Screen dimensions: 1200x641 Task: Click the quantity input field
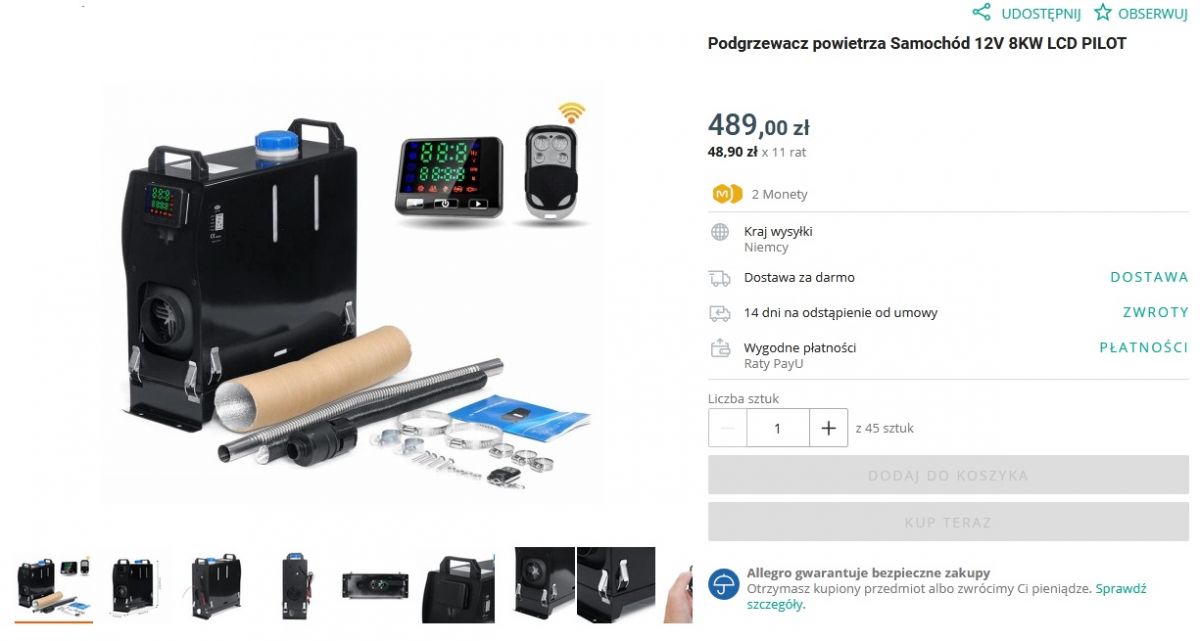click(778, 428)
